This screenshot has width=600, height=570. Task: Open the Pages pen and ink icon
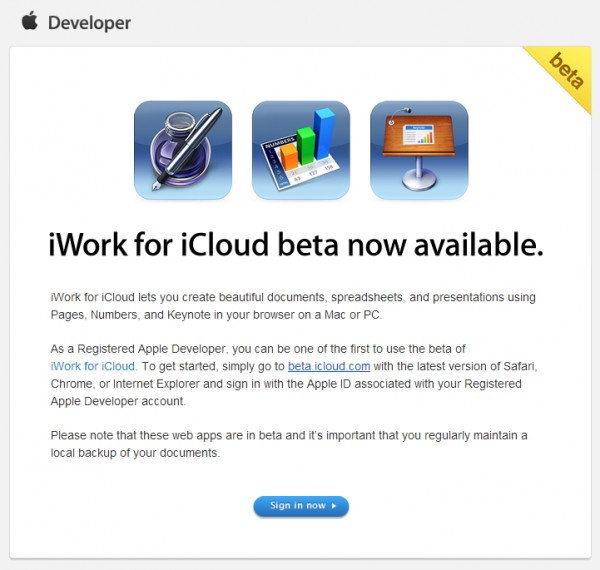[183, 150]
